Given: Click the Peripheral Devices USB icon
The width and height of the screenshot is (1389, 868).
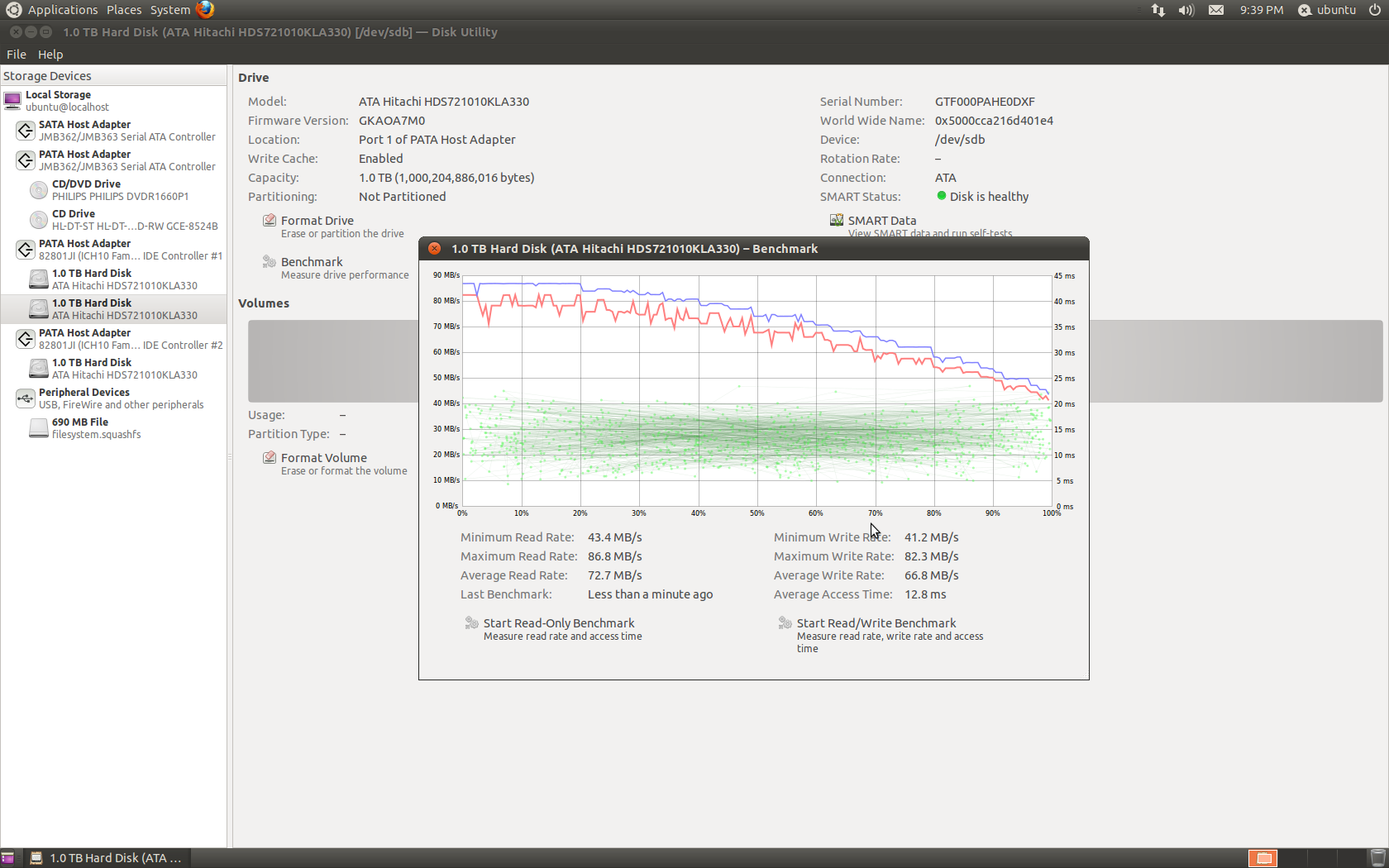Looking at the screenshot, I should [26, 398].
